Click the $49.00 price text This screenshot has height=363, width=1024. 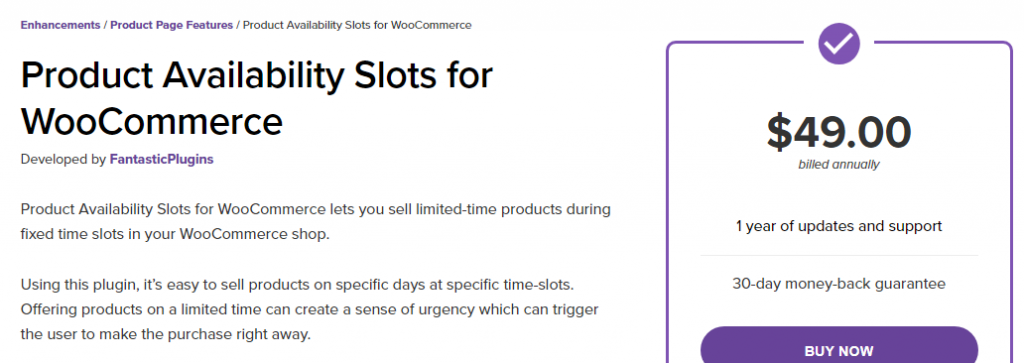839,132
